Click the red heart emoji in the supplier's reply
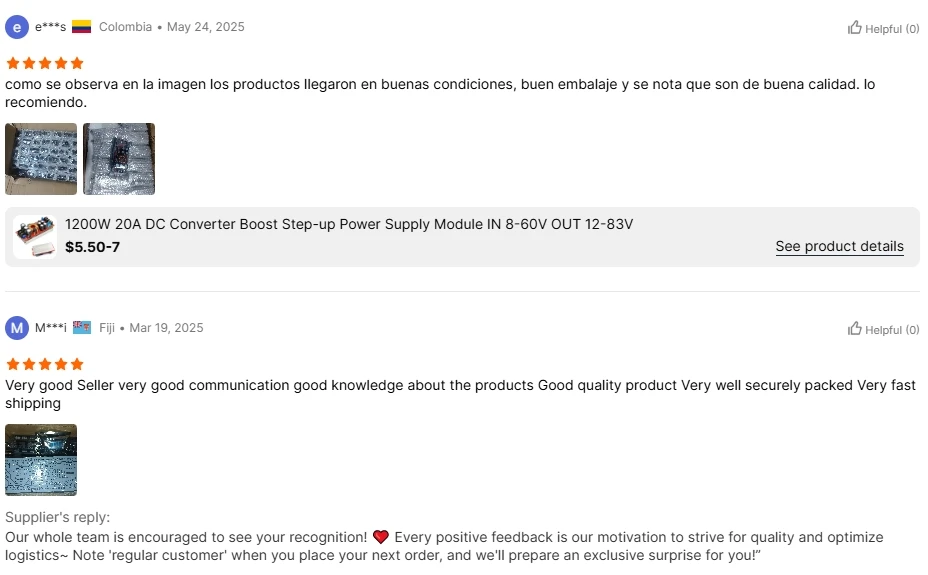 [x=380, y=537]
